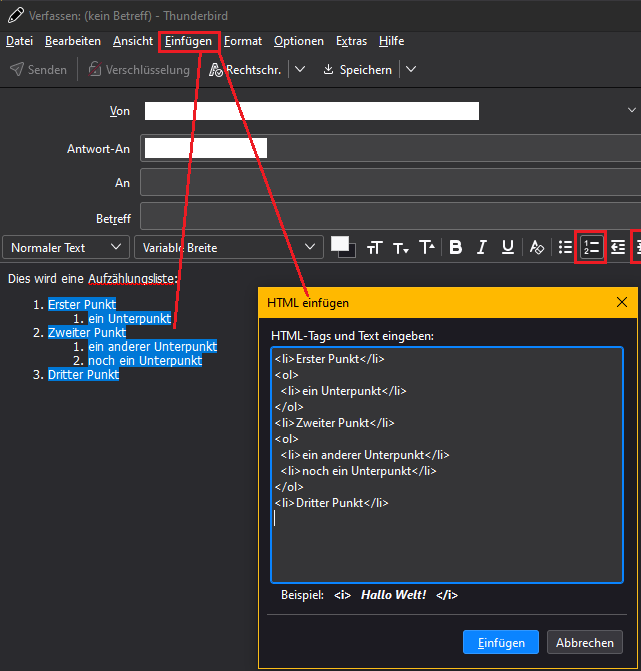This screenshot has width=641, height=671.
Task: Toggle italic text formatting
Action: tap(481, 247)
